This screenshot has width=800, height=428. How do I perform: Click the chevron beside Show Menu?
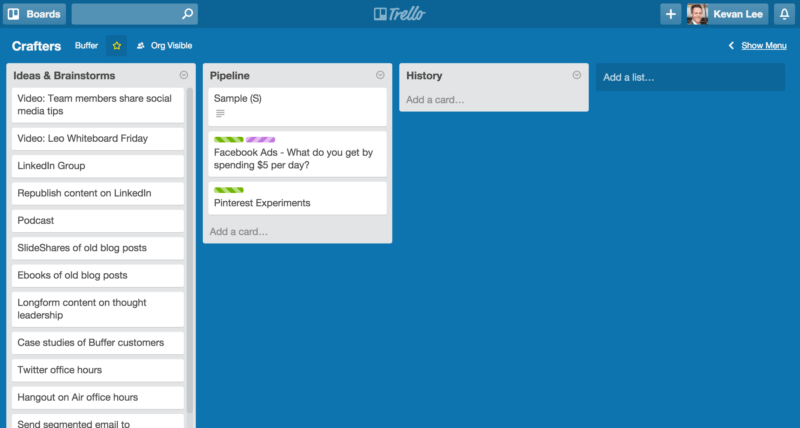pos(731,45)
